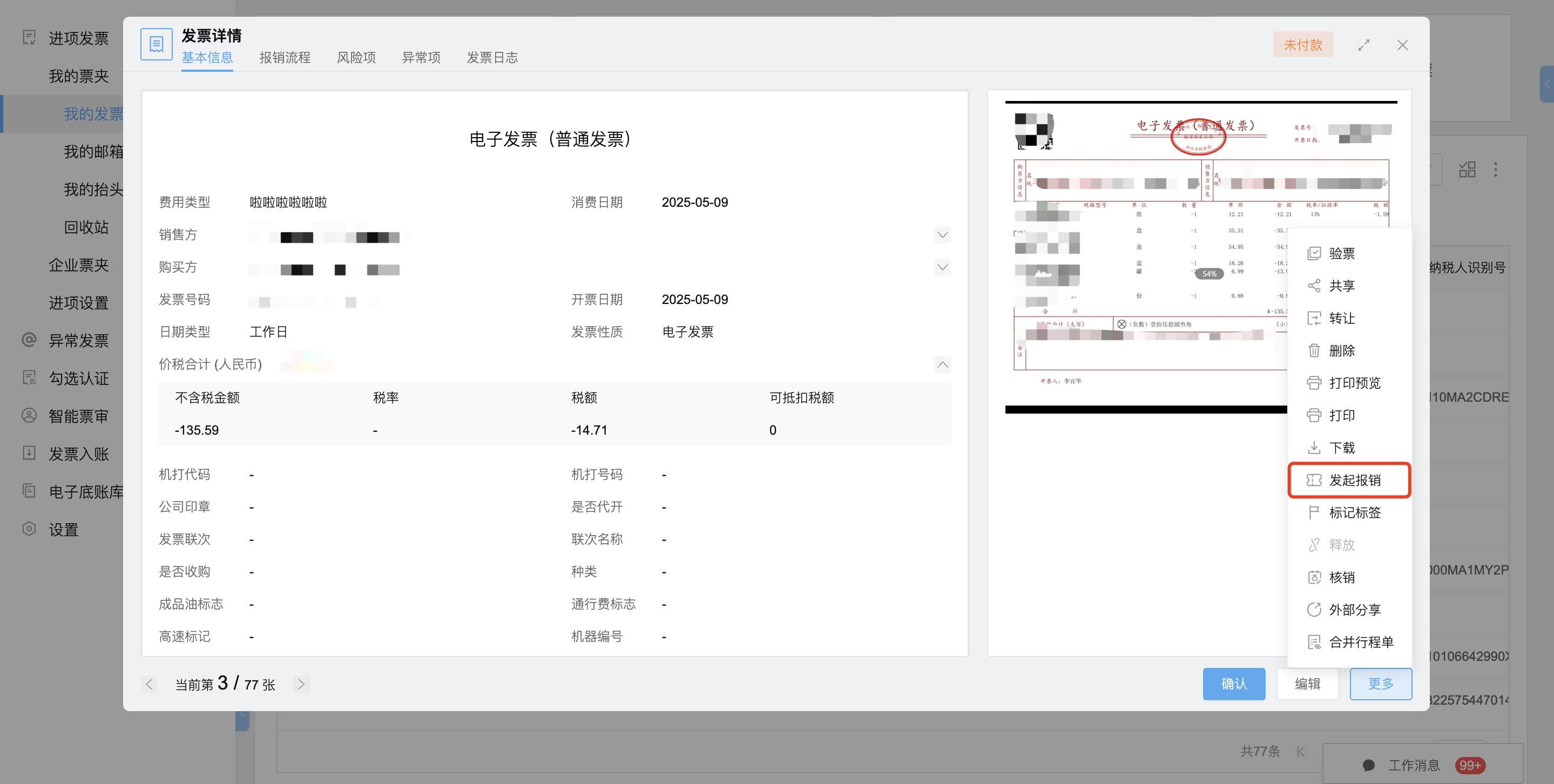Open the 发票日志 tab

click(x=492, y=58)
